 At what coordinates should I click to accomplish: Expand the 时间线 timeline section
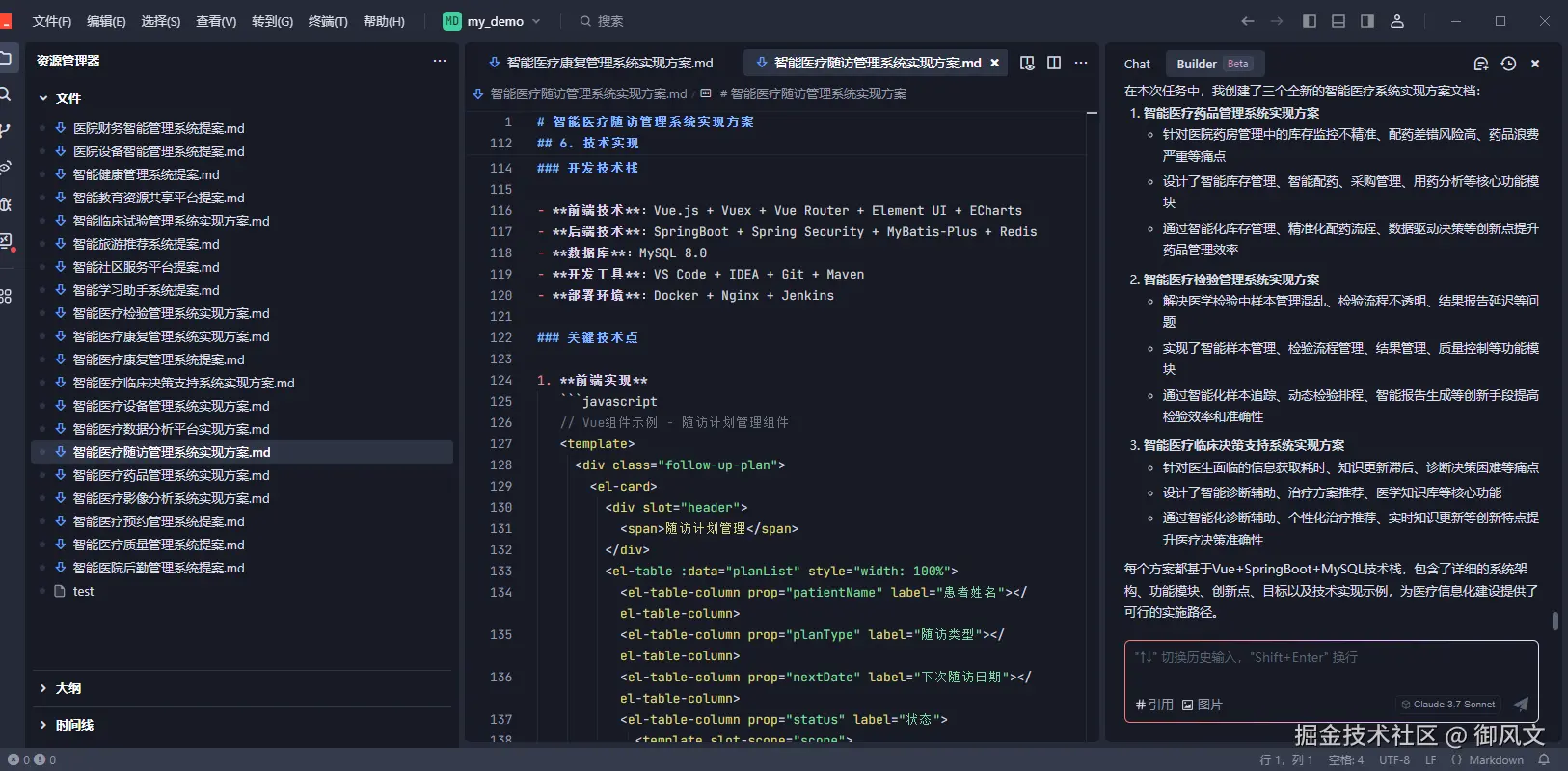(x=73, y=725)
